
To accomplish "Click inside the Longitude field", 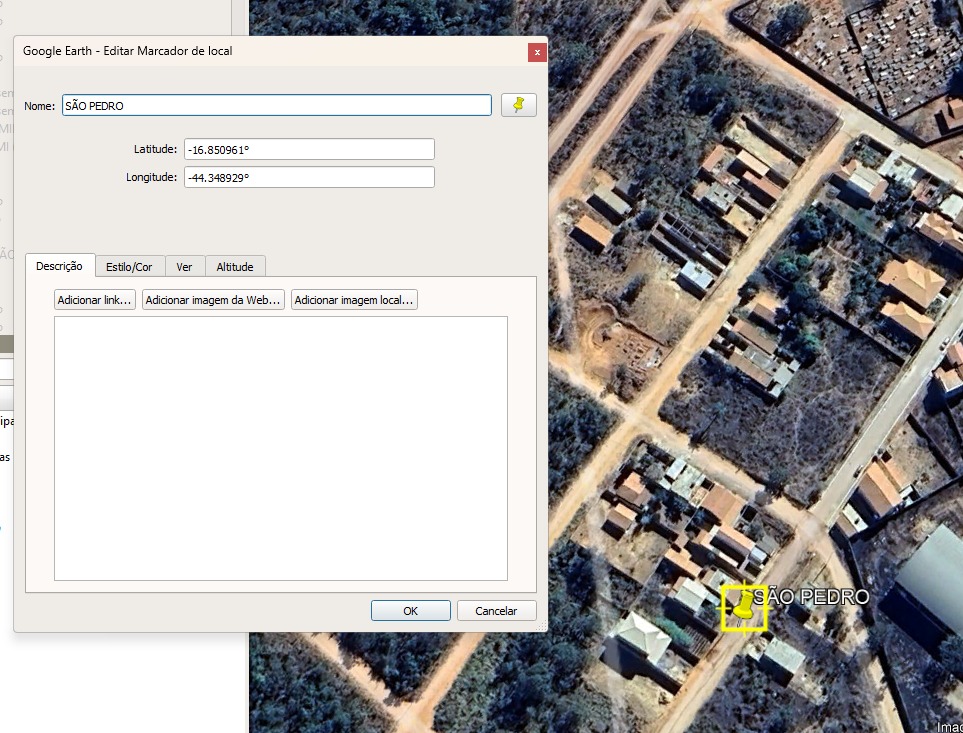I will tap(309, 177).
